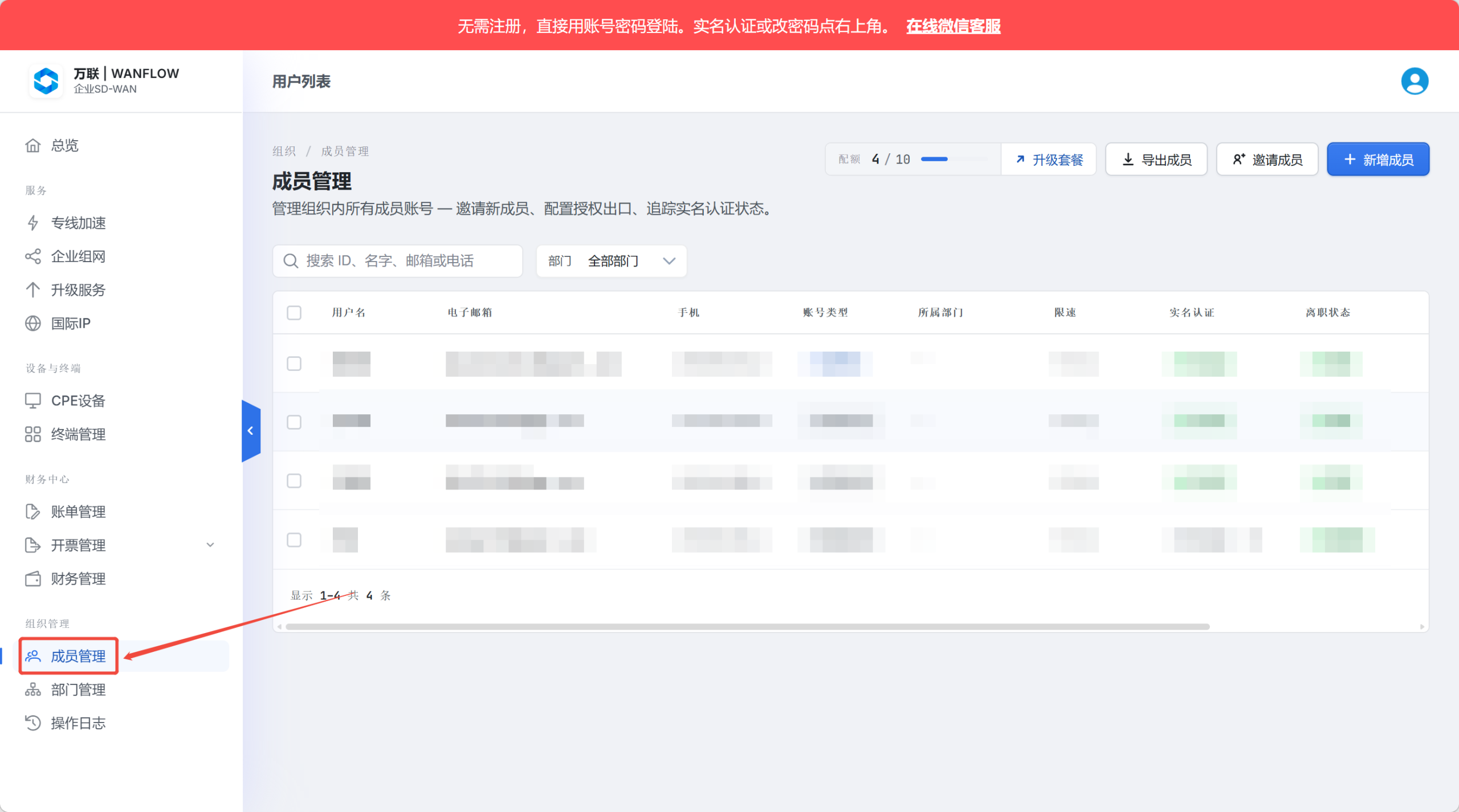Expand the 开票管理 submenu chevron
This screenshot has width=1459, height=812.
point(210,545)
